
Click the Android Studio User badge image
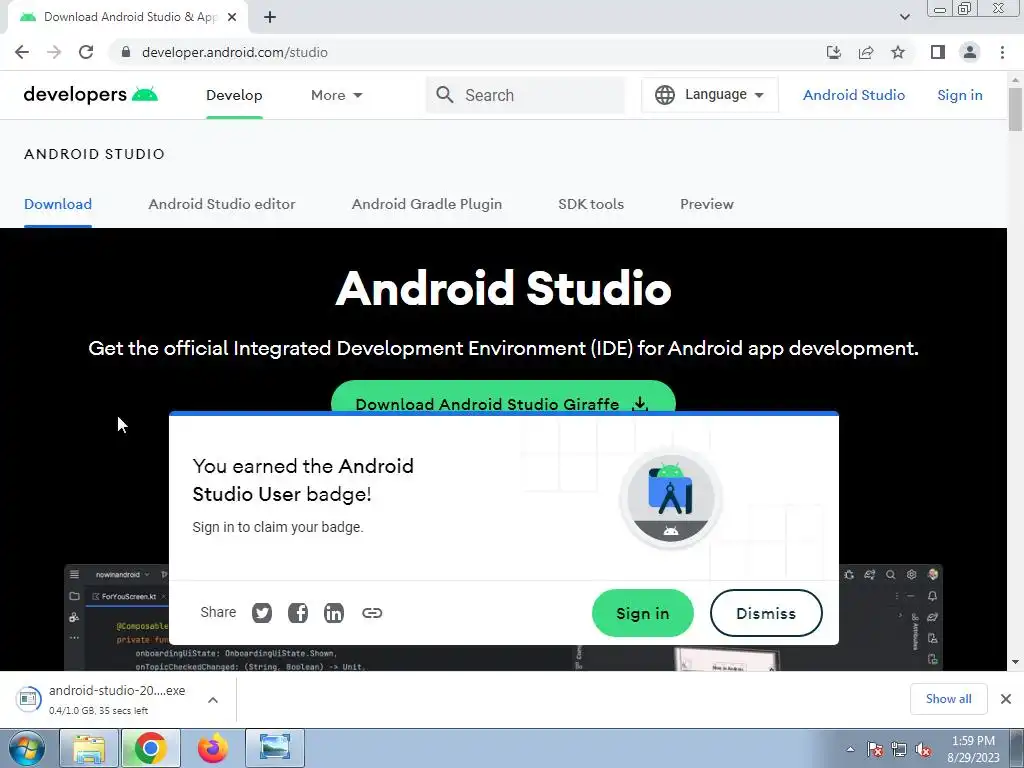pyautogui.click(x=671, y=498)
